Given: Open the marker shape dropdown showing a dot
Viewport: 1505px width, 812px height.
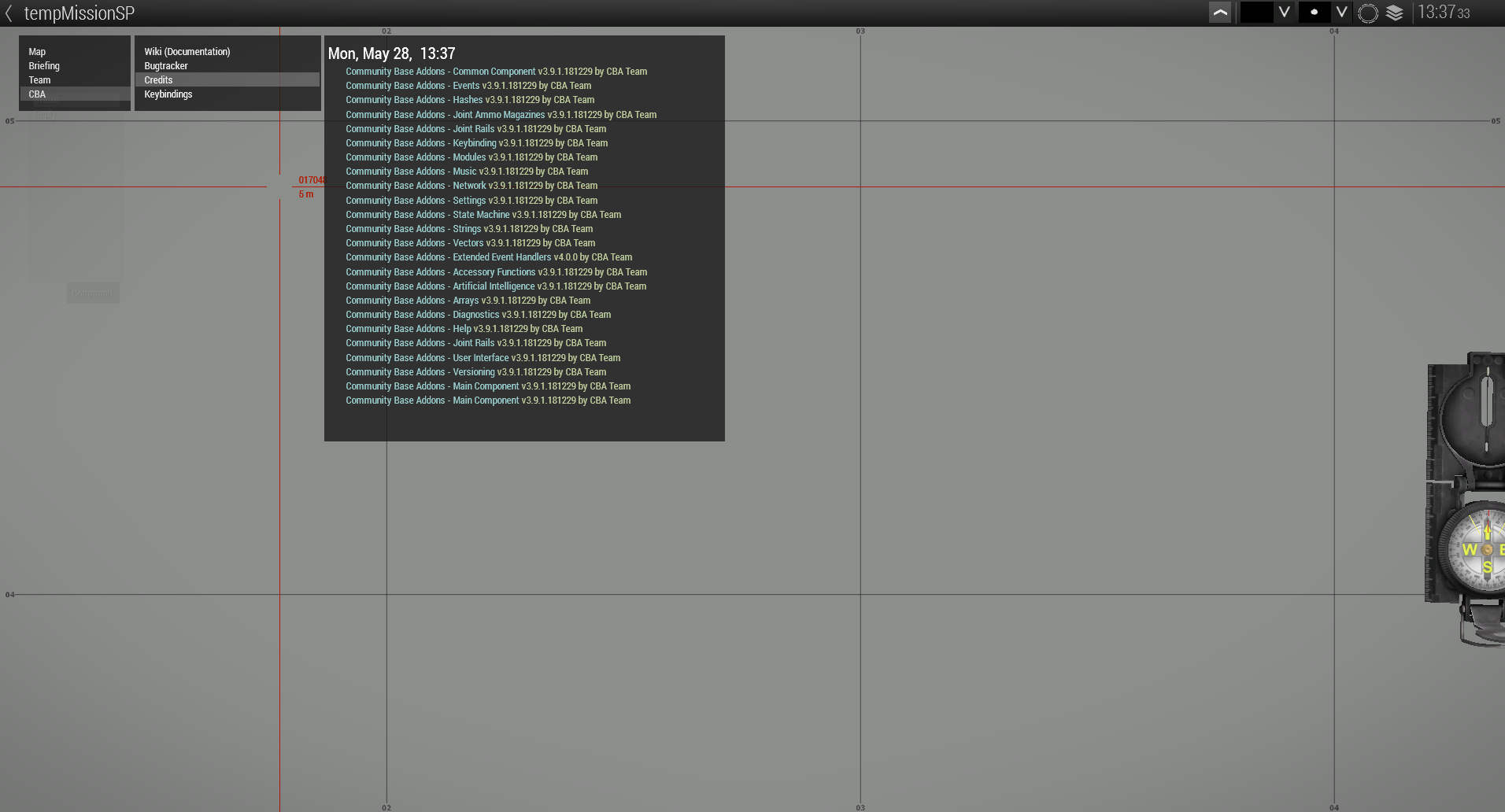Looking at the screenshot, I should click(x=1325, y=13).
